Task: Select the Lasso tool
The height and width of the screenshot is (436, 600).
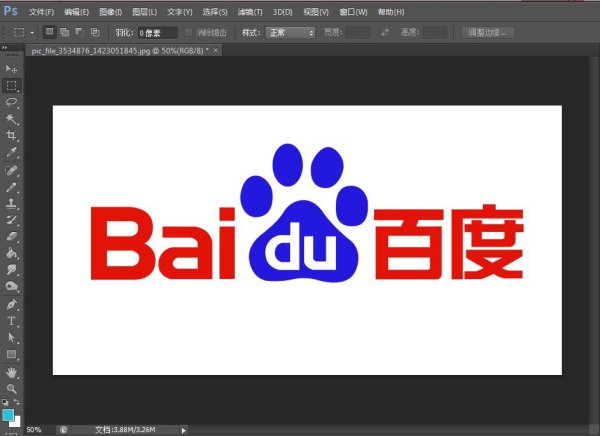Action: click(11, 102)
